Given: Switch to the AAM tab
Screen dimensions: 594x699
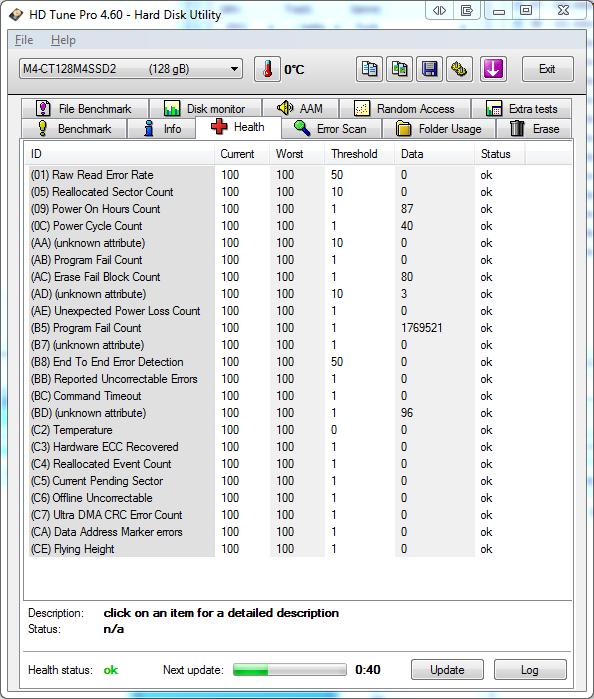Looking at the screenshot, I should click(x=300, y=108).
